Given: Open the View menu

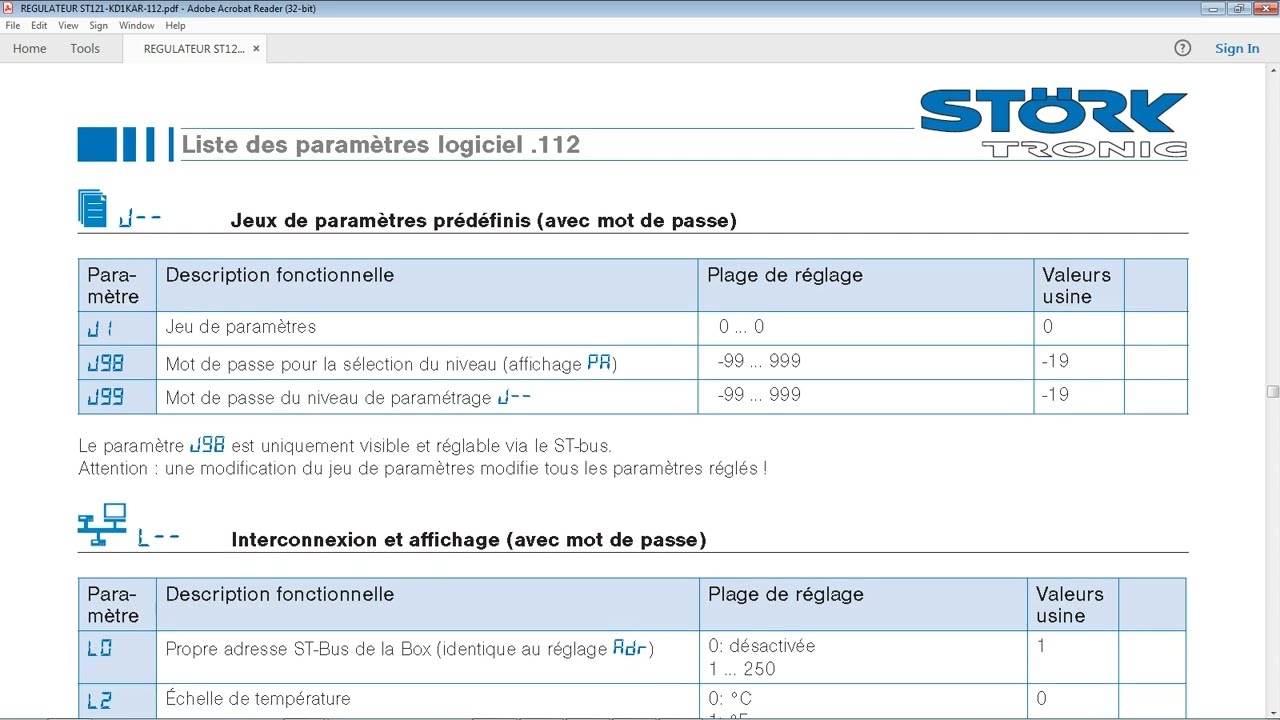Looking at the screenshot, I should point(68,25).
